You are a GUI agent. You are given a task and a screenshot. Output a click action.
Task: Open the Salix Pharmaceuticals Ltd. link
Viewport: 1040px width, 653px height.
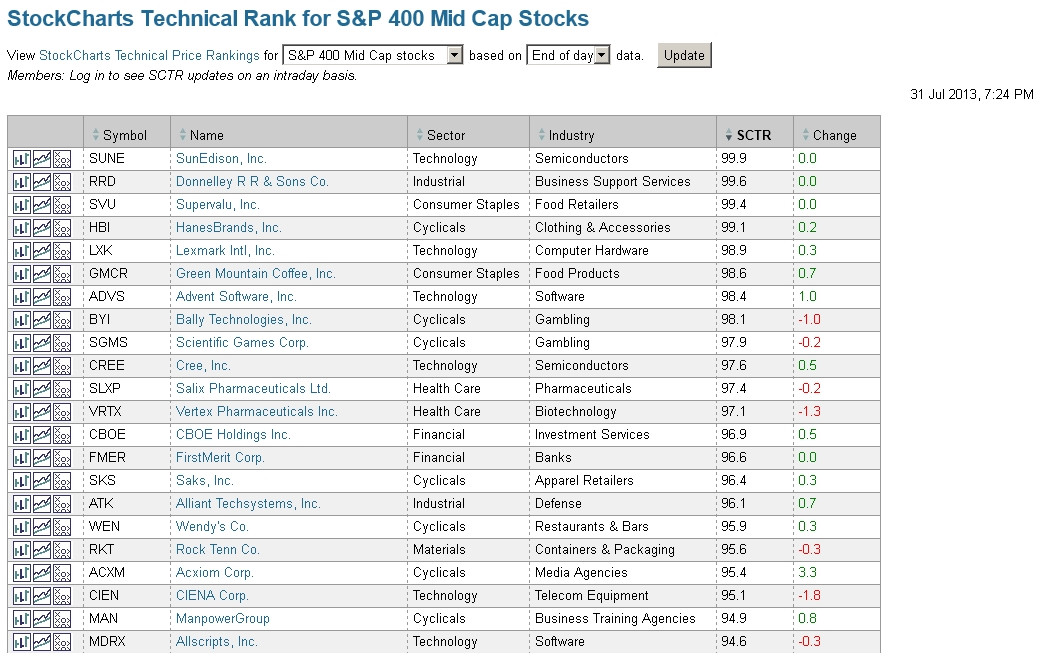[x=253, y=388]
